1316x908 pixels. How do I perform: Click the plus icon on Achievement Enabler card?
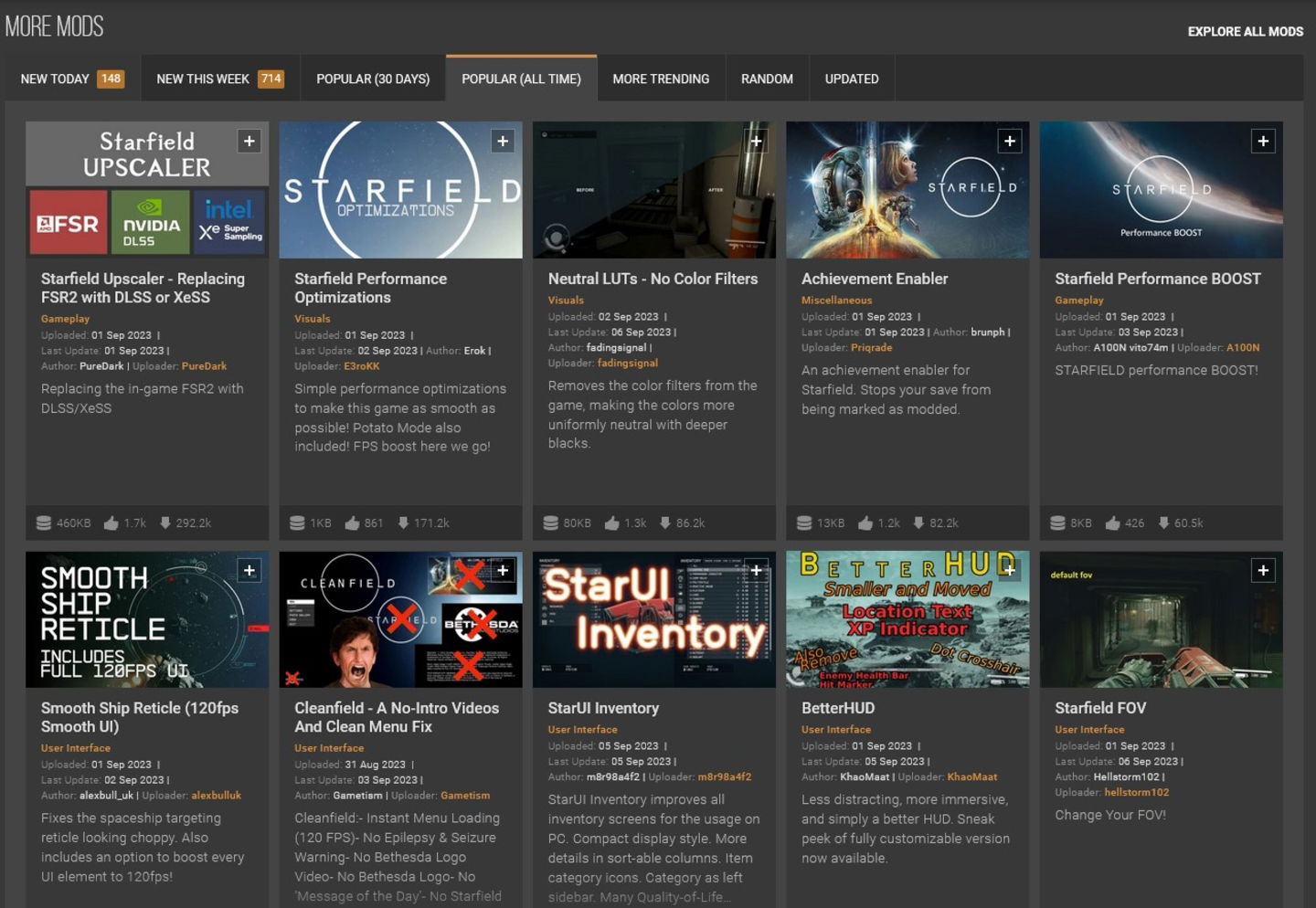click(x=1010, y=141)
